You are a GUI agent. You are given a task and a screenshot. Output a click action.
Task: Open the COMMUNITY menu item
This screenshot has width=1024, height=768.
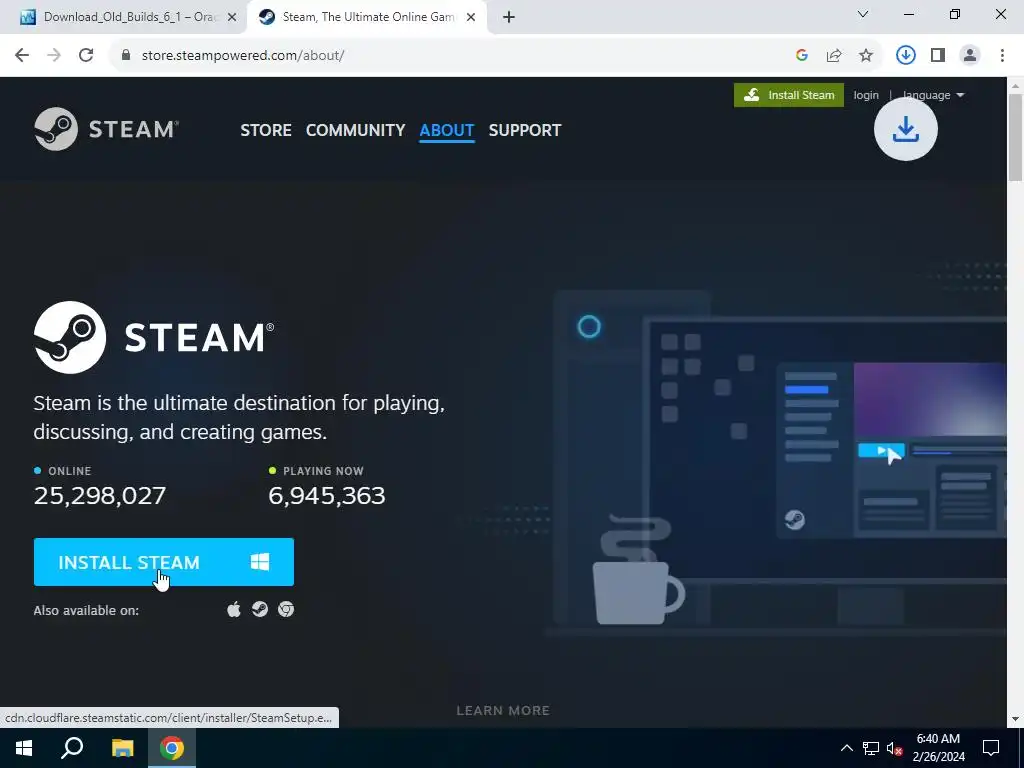[x=355, y=130]
